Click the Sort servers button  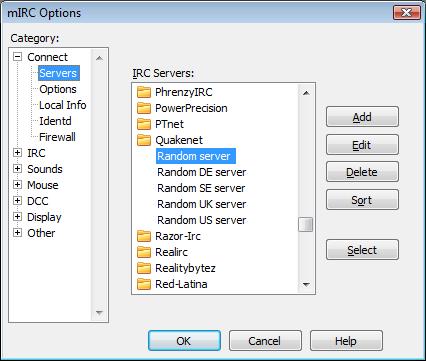[362, 200]
